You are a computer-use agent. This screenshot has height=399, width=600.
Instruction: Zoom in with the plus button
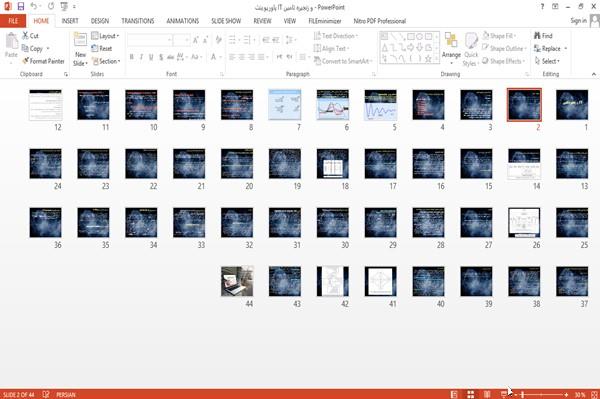[566, 394]
